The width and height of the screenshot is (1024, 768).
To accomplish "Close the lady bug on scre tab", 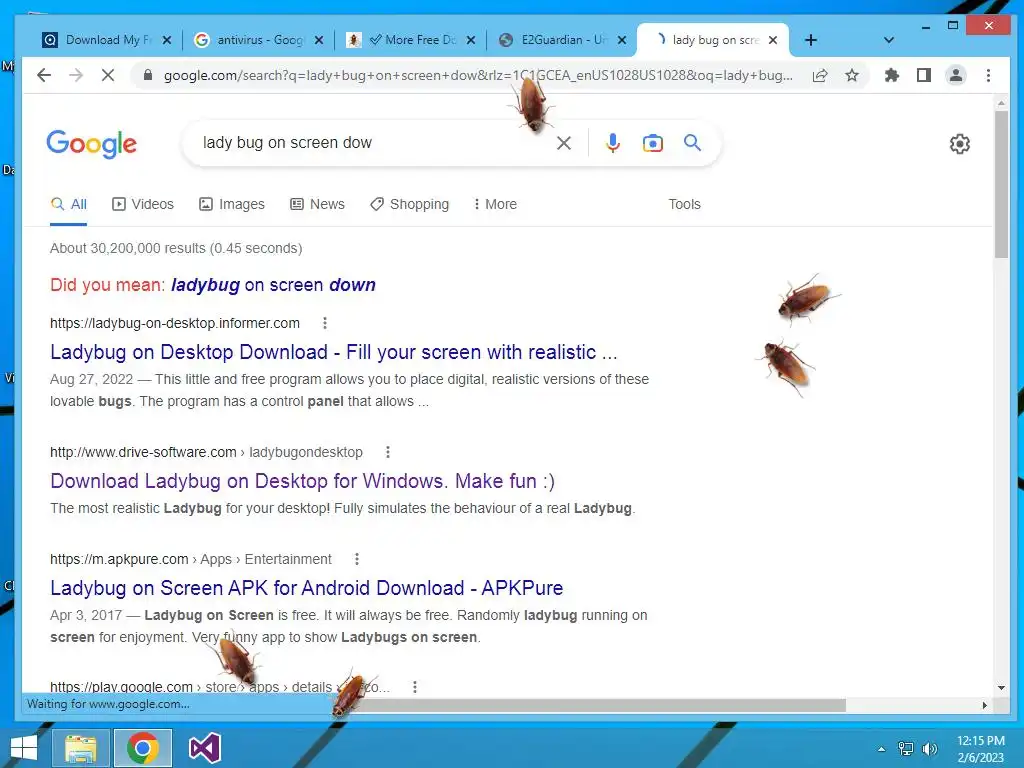I will pyautogui.click(x=773, y=40).
